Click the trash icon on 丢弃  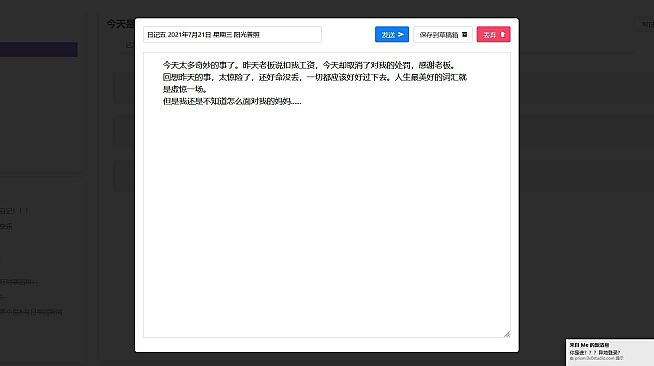click(x=503, y=35)
